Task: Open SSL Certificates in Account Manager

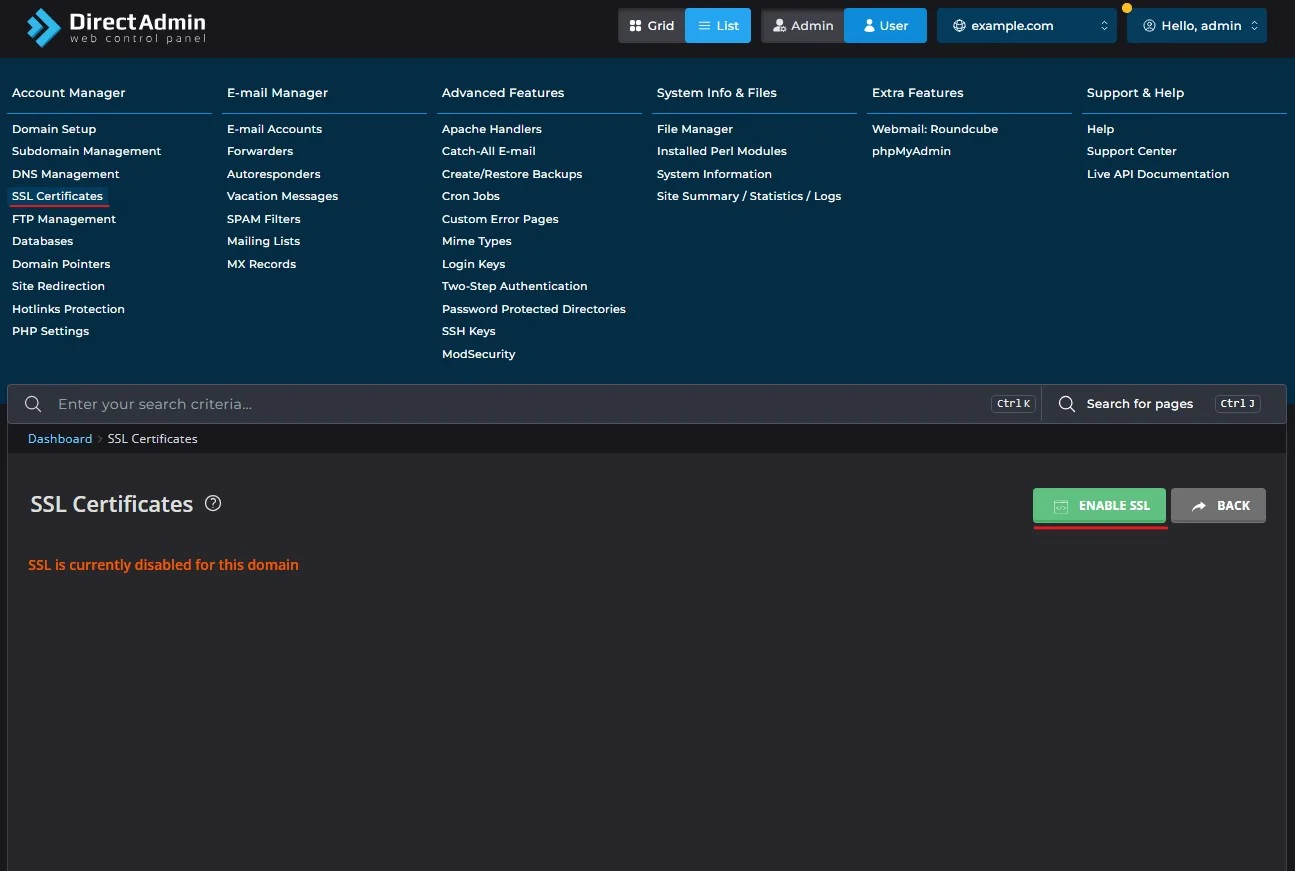Action: [57, 196]
